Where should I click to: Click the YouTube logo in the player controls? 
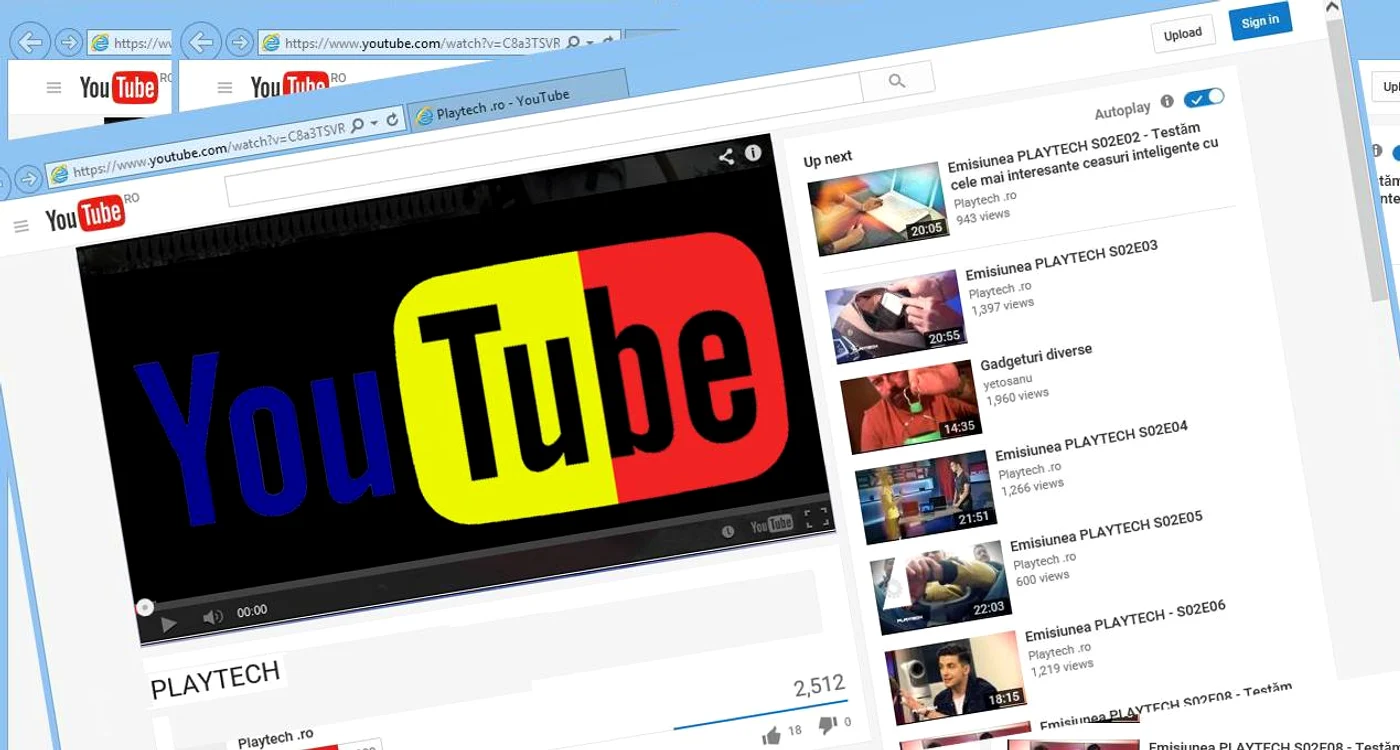[772, 524]
